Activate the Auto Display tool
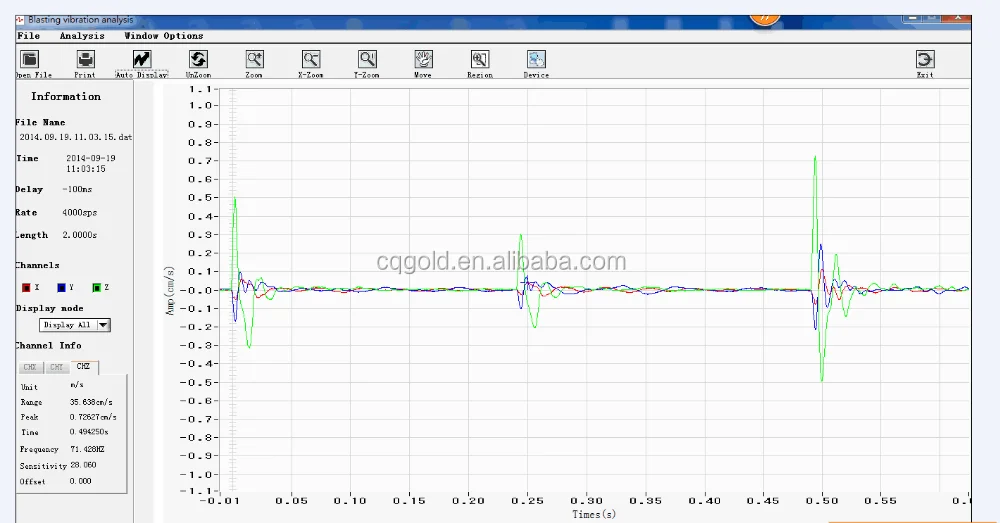1000x523 pixels. point(142,59)
